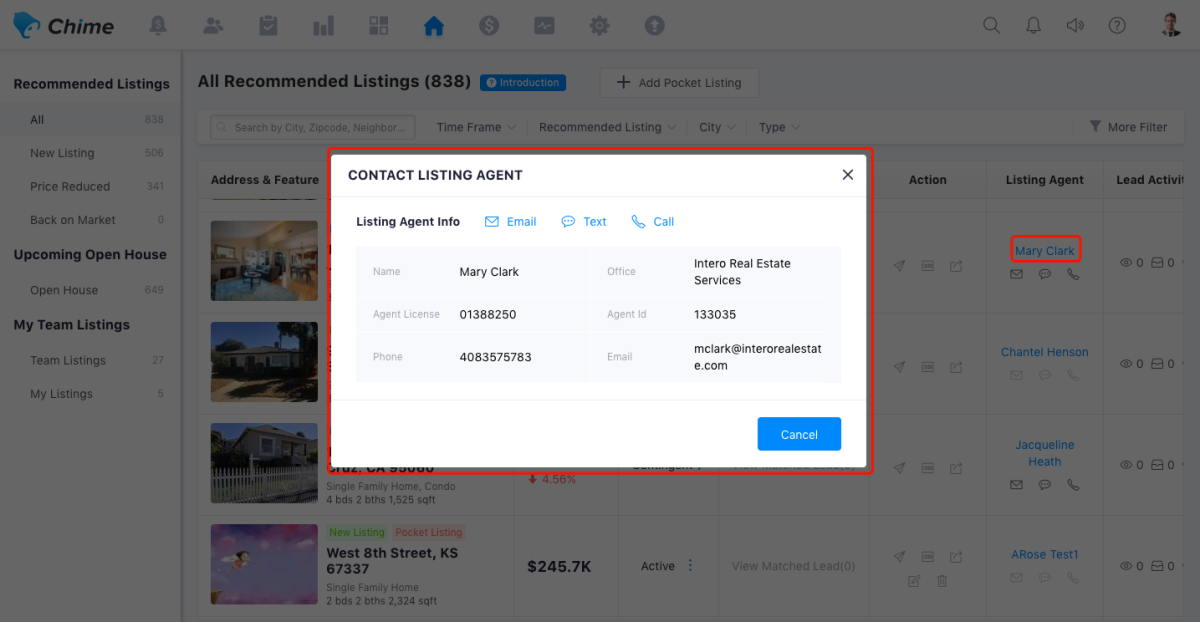Click the people contacts icon in navbar
Image resolution: width=1200 pixels, height=623 pixels.
[x=213, y=26]
